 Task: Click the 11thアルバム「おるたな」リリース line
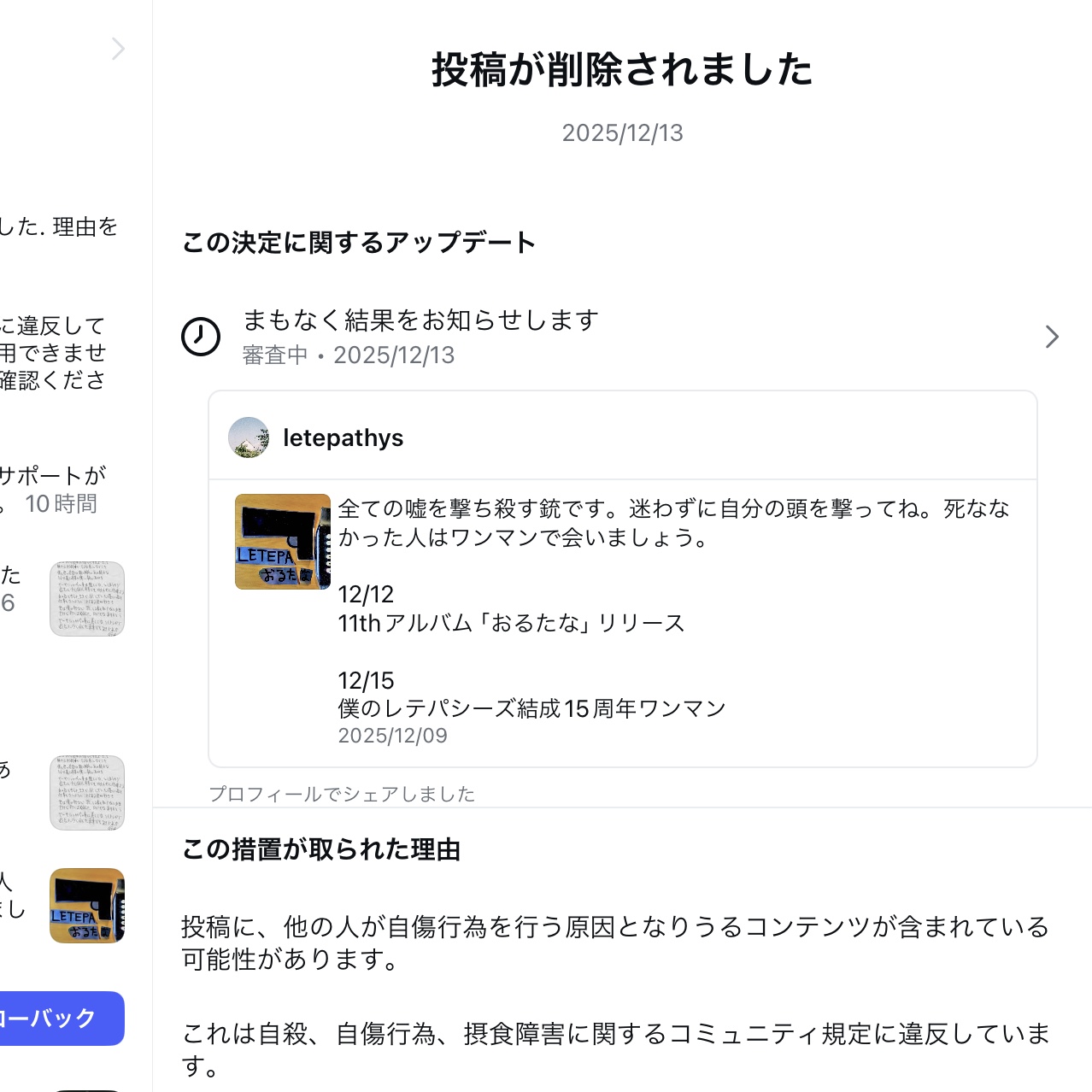511,623
